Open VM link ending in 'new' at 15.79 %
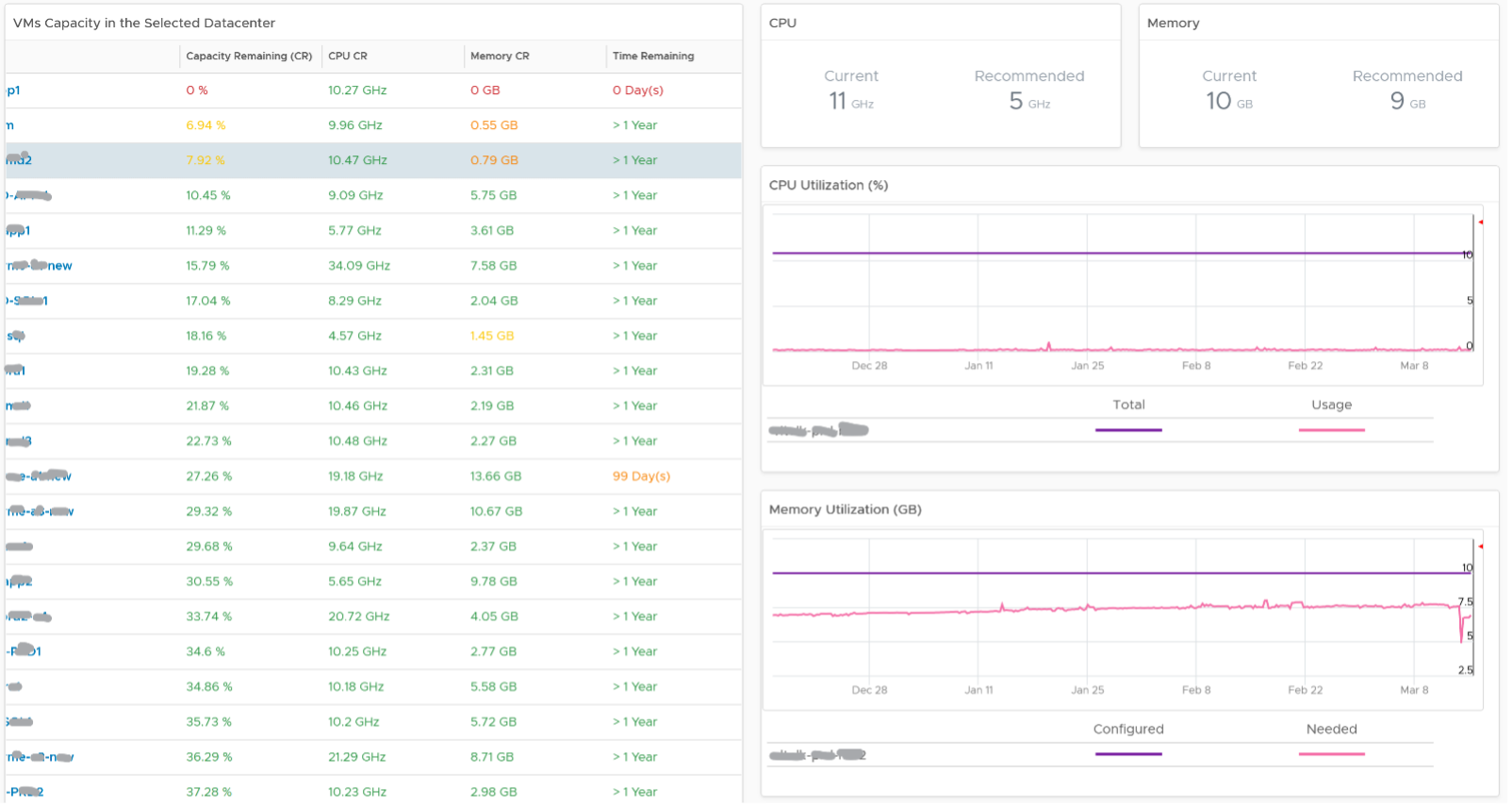The image size is (1512, 806). (40, 267)
